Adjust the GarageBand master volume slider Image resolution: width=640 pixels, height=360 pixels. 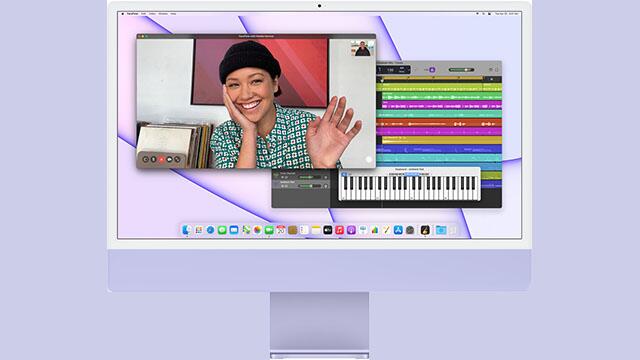click(461, 70)
